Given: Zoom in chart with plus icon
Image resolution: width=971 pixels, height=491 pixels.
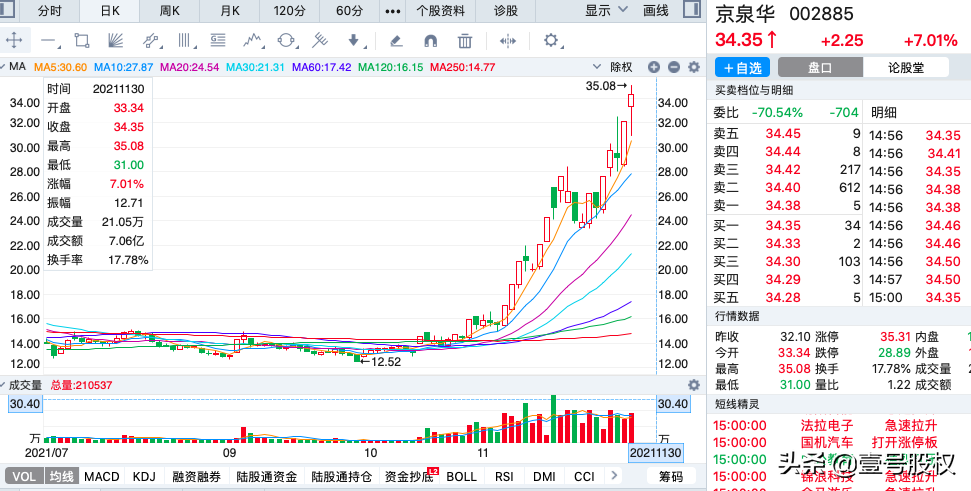Looking at the screenshot, I should [x=654, y=67].
